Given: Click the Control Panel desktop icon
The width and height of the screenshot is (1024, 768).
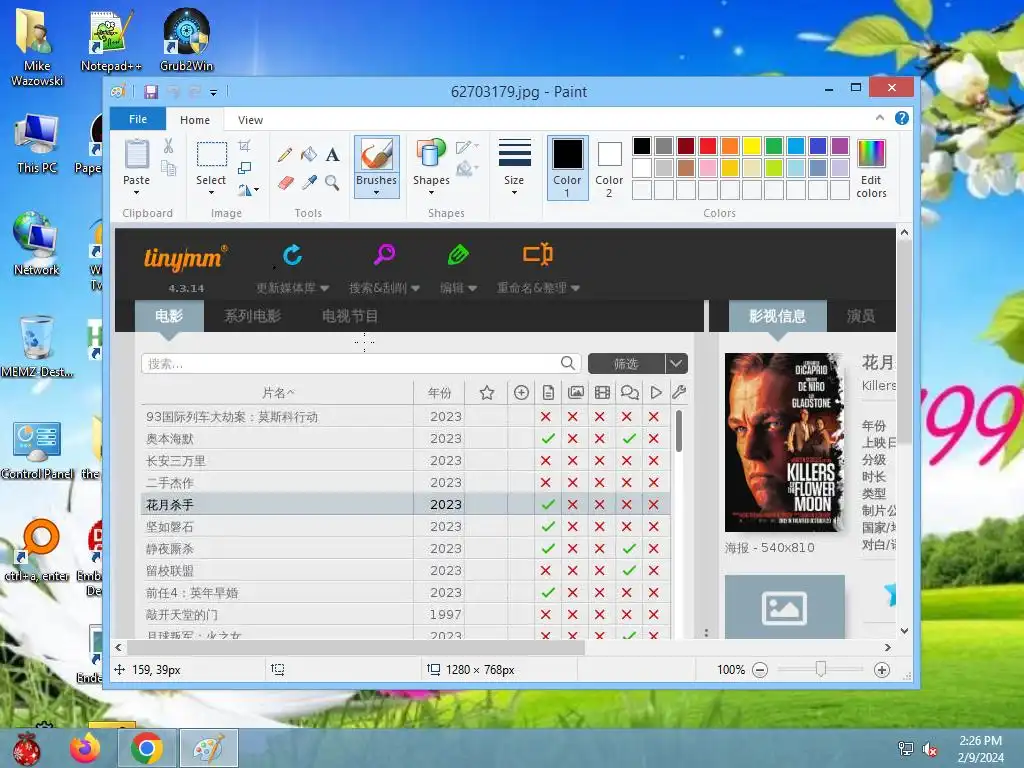Looking at the screenshot, I should point(37,449).
